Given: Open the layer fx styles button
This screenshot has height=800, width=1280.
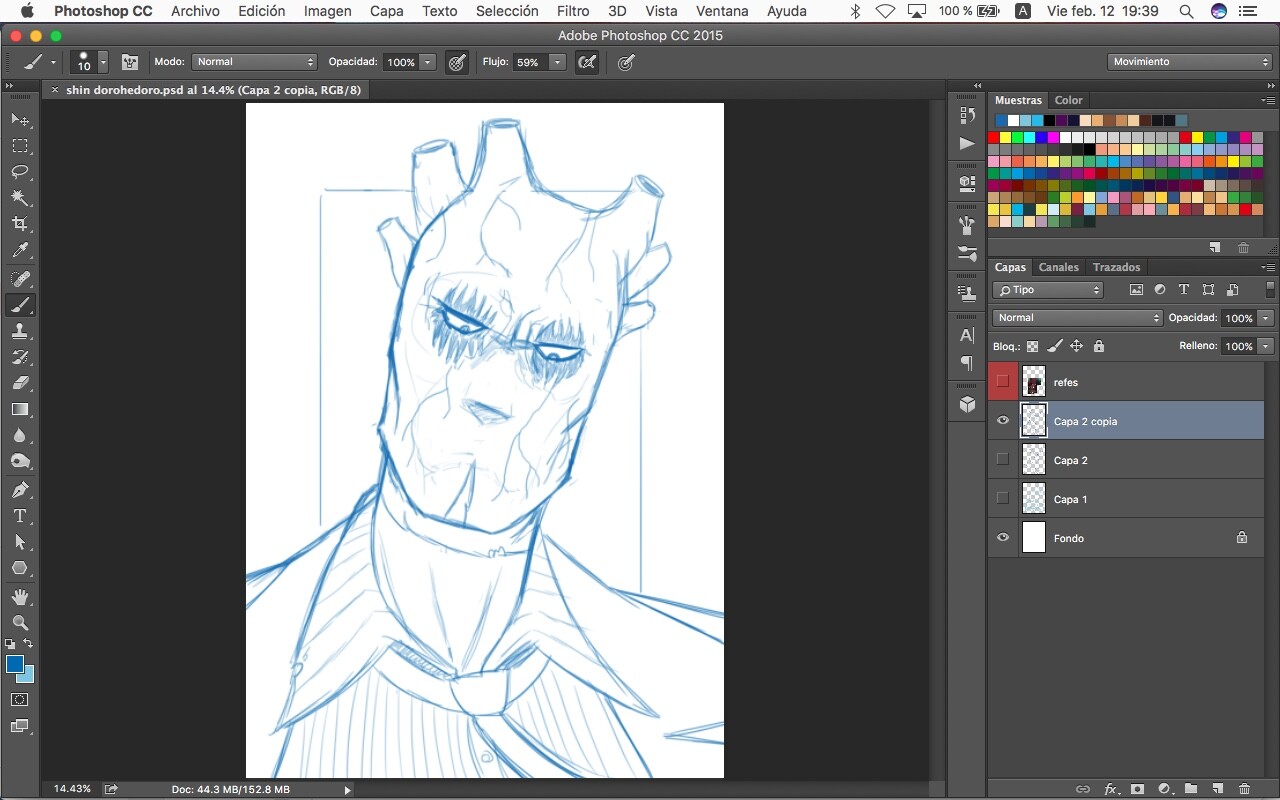Looking at the screenshot, I should point(1110,789).
